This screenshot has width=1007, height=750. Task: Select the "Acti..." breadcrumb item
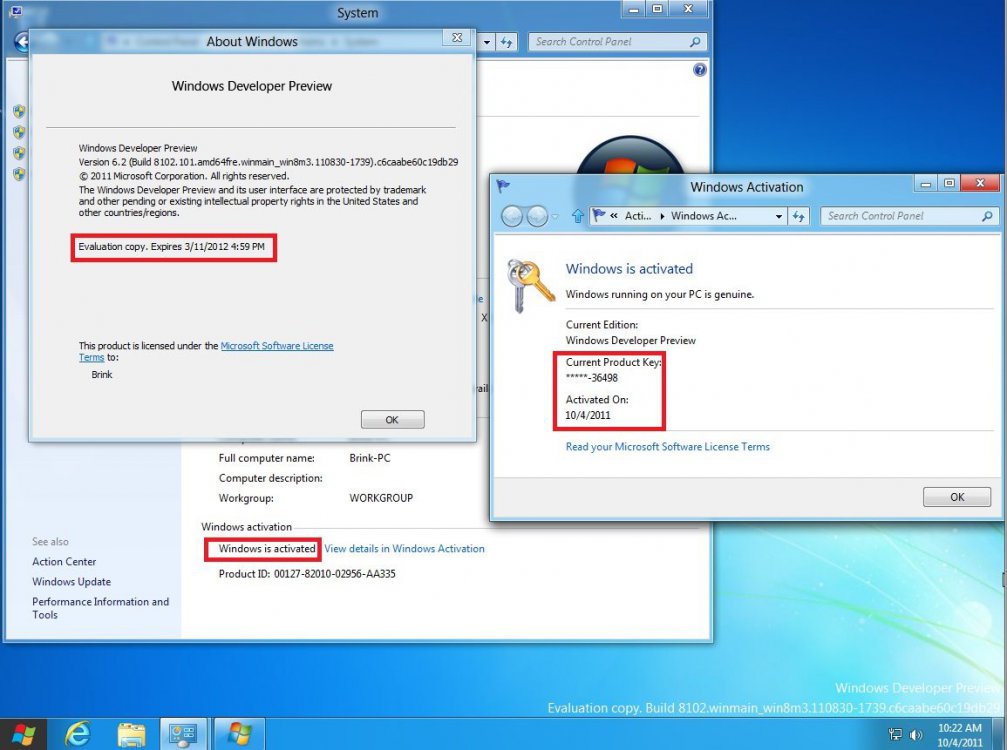(x=638, y=216)
